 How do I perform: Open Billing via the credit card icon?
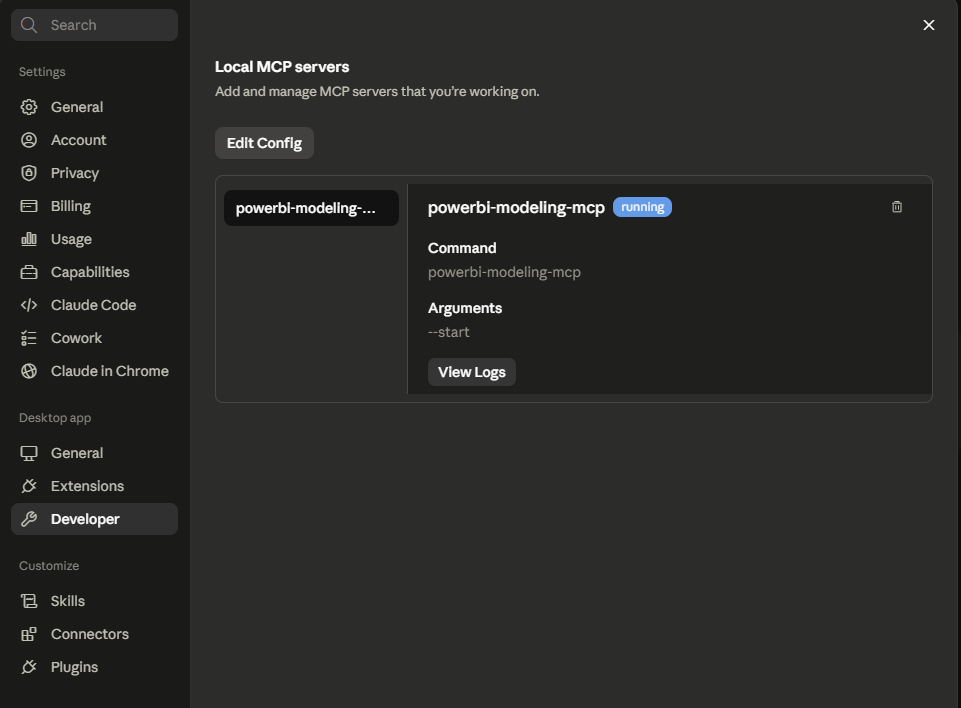tap(29, 206)
